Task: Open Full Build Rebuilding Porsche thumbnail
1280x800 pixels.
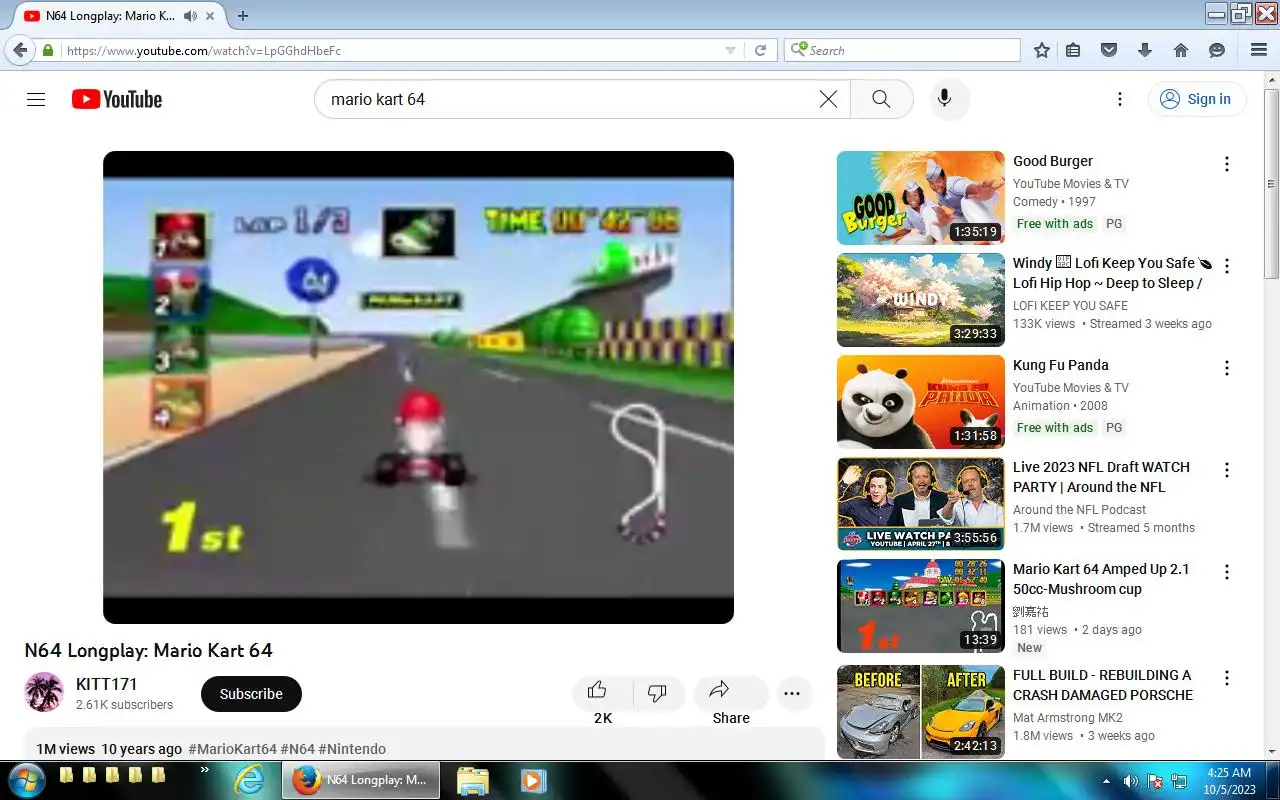Action: 920,712
